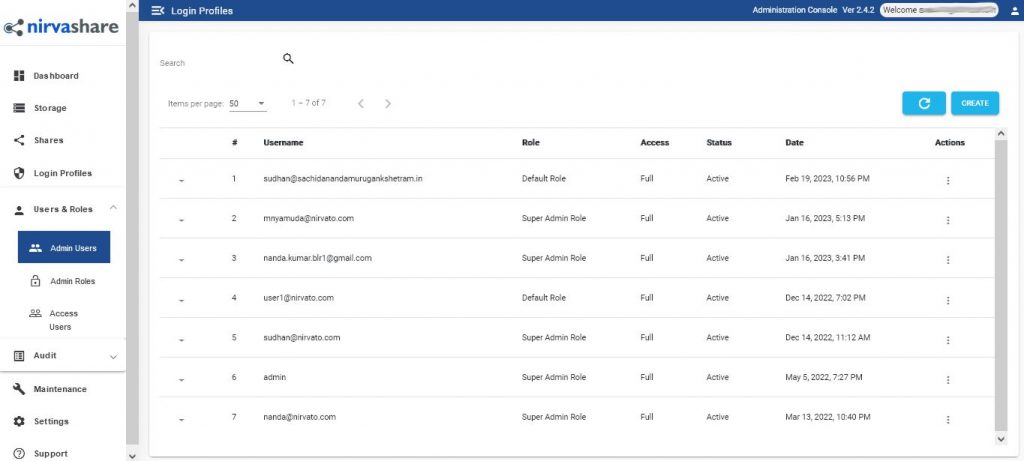Click sidebar scrollbar down arrow

133,455
